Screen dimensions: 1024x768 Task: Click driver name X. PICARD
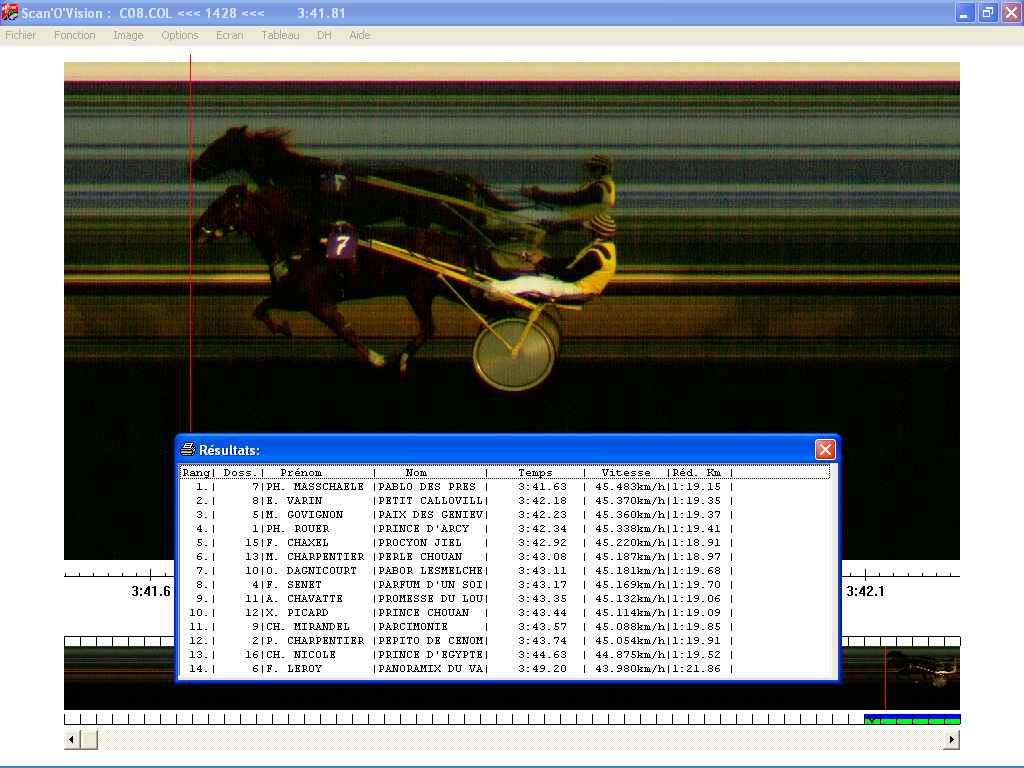pos(297,613)
